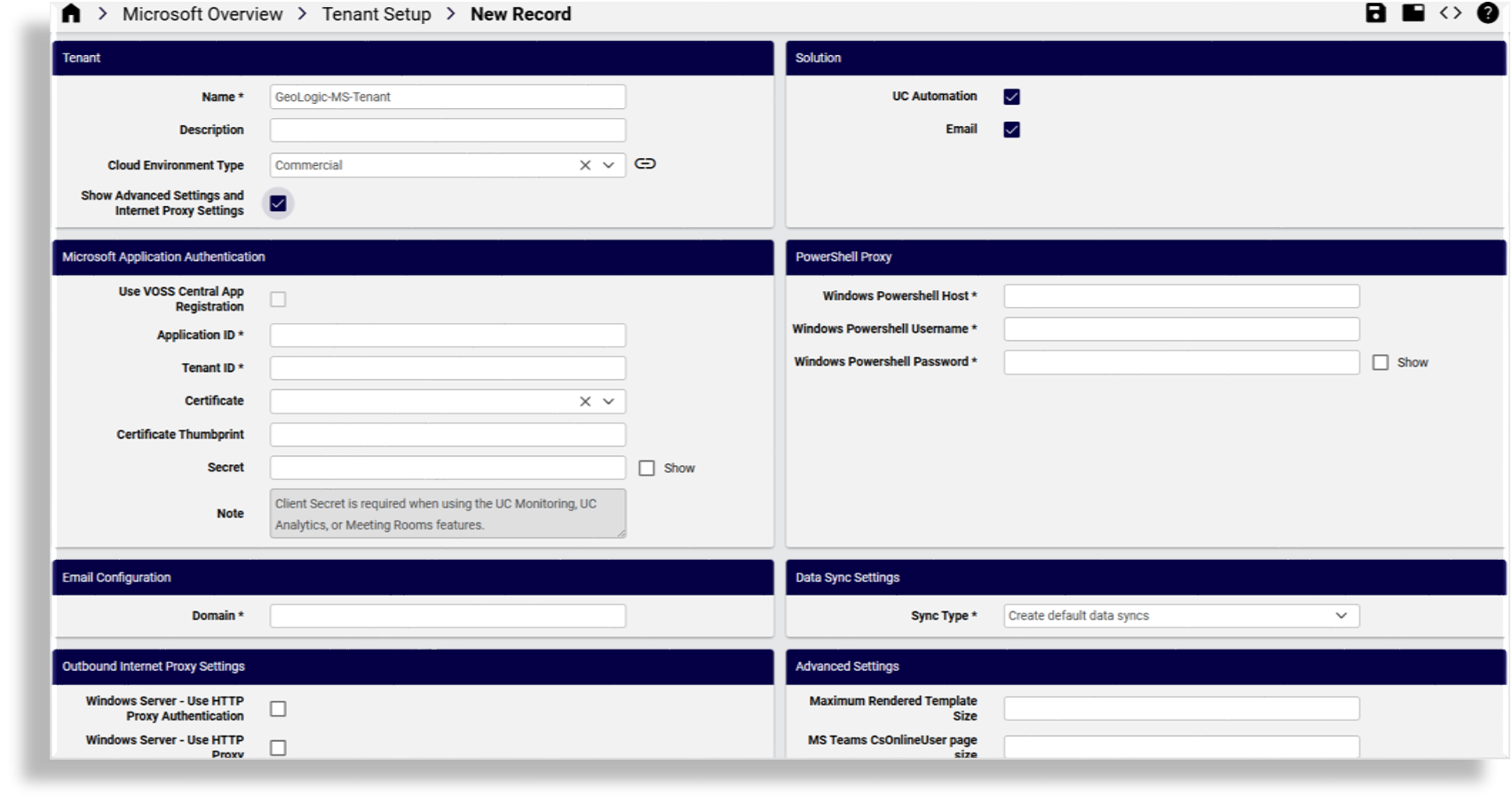Screen dimensions: 1512x804
Task: Enable Use VOSS Central App Registration
Action: point(279,299)
